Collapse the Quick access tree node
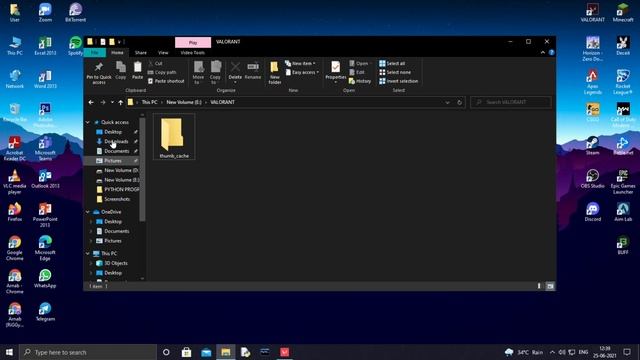The height and width of the screenshot is (360, 640). 88,122
